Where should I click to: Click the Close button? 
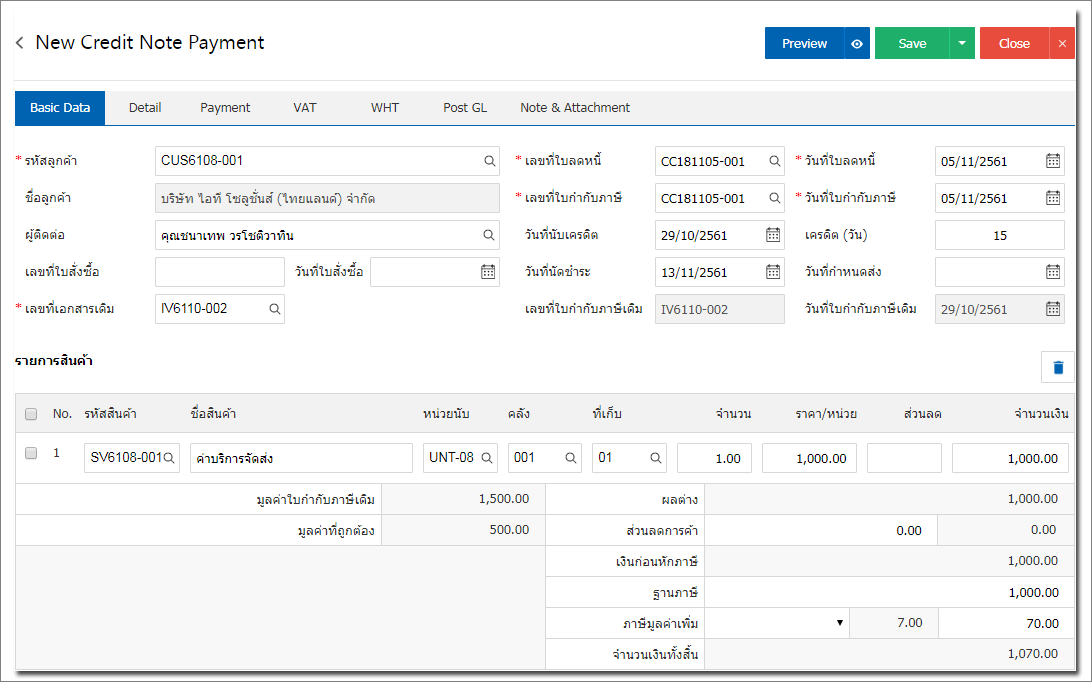tap(1014, 43)
